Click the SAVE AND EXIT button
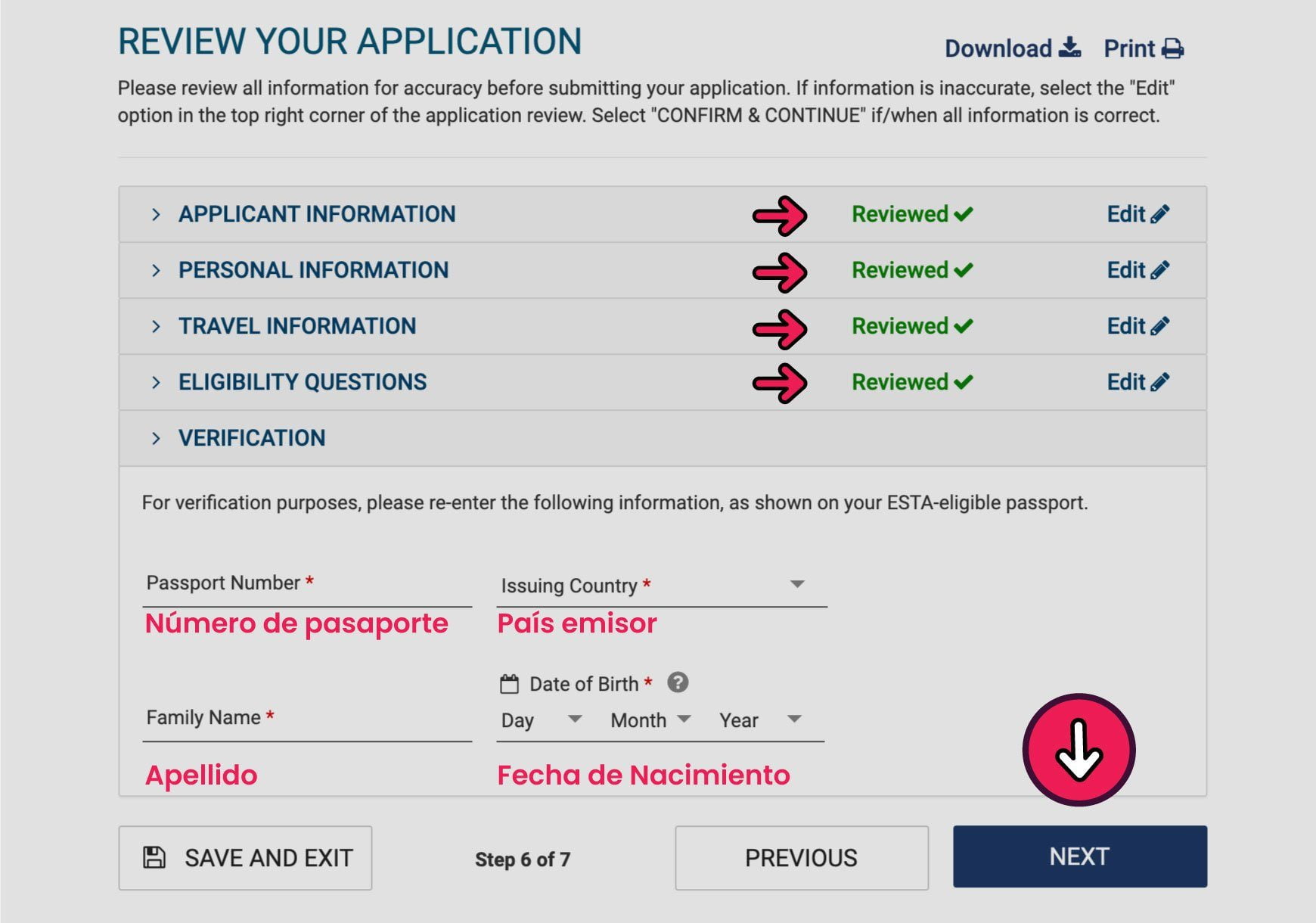This screenshot has height=923, width=1316. pos(245,857)
